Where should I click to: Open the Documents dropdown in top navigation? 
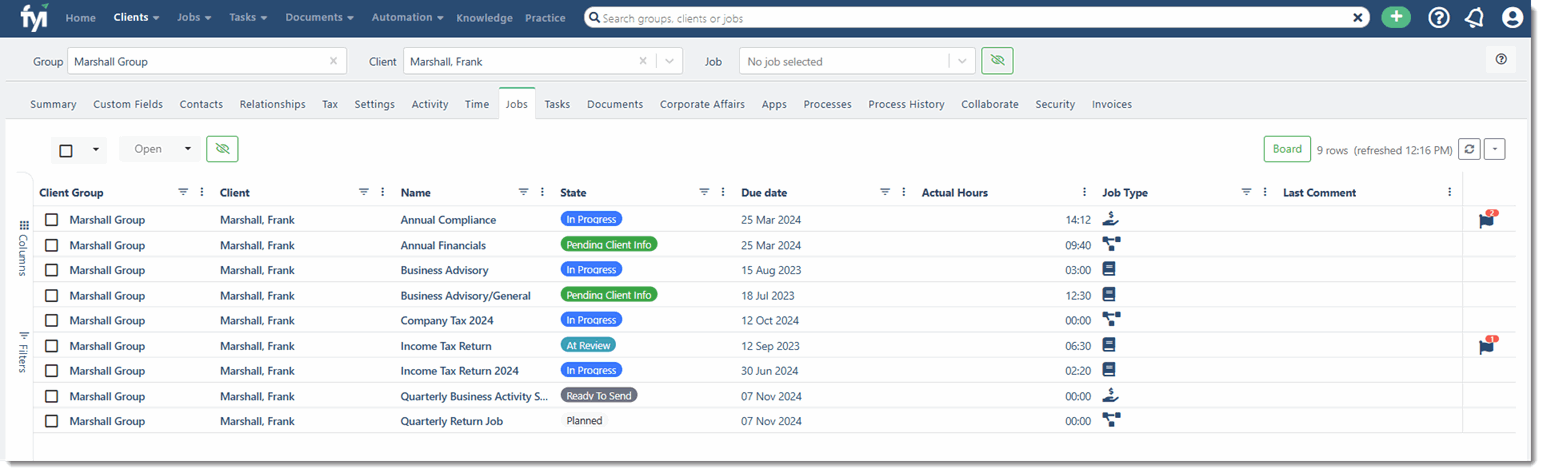(320, 17)
